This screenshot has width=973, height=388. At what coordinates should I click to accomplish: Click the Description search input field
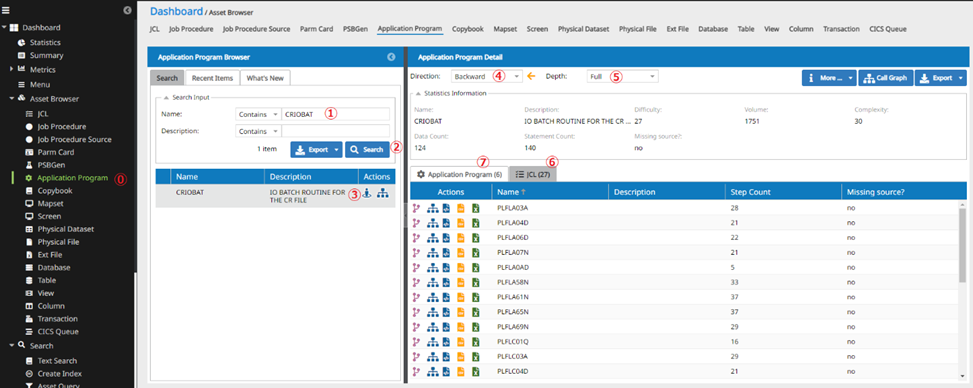(x=335, y=131)
